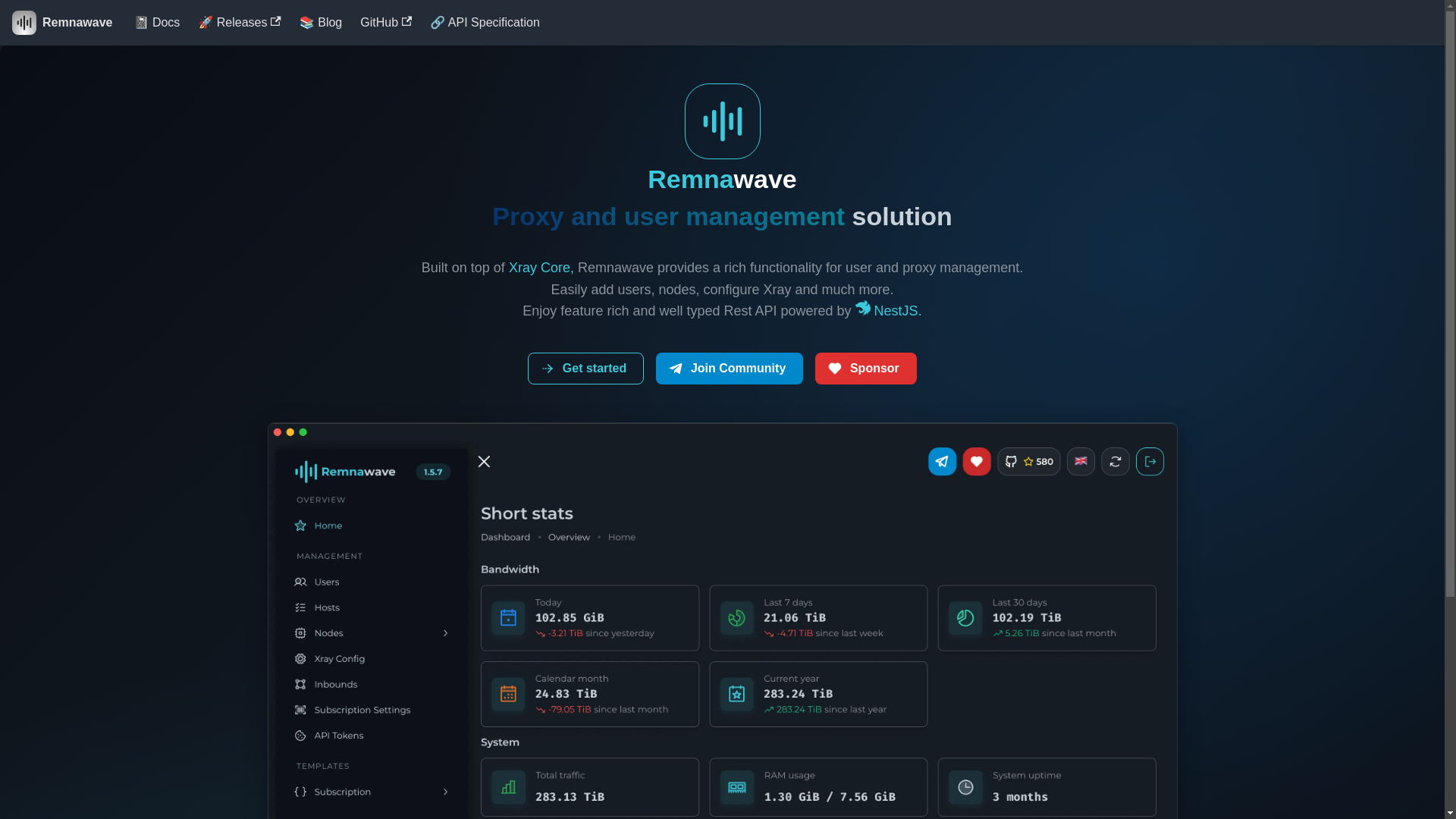Click the Last 7 days chart icon

click(737, 618)
